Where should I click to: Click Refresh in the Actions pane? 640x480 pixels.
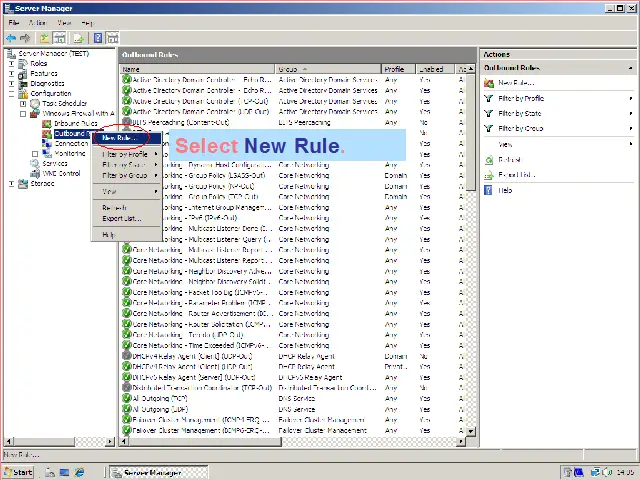pyautogui.click(x=510, y=160)
